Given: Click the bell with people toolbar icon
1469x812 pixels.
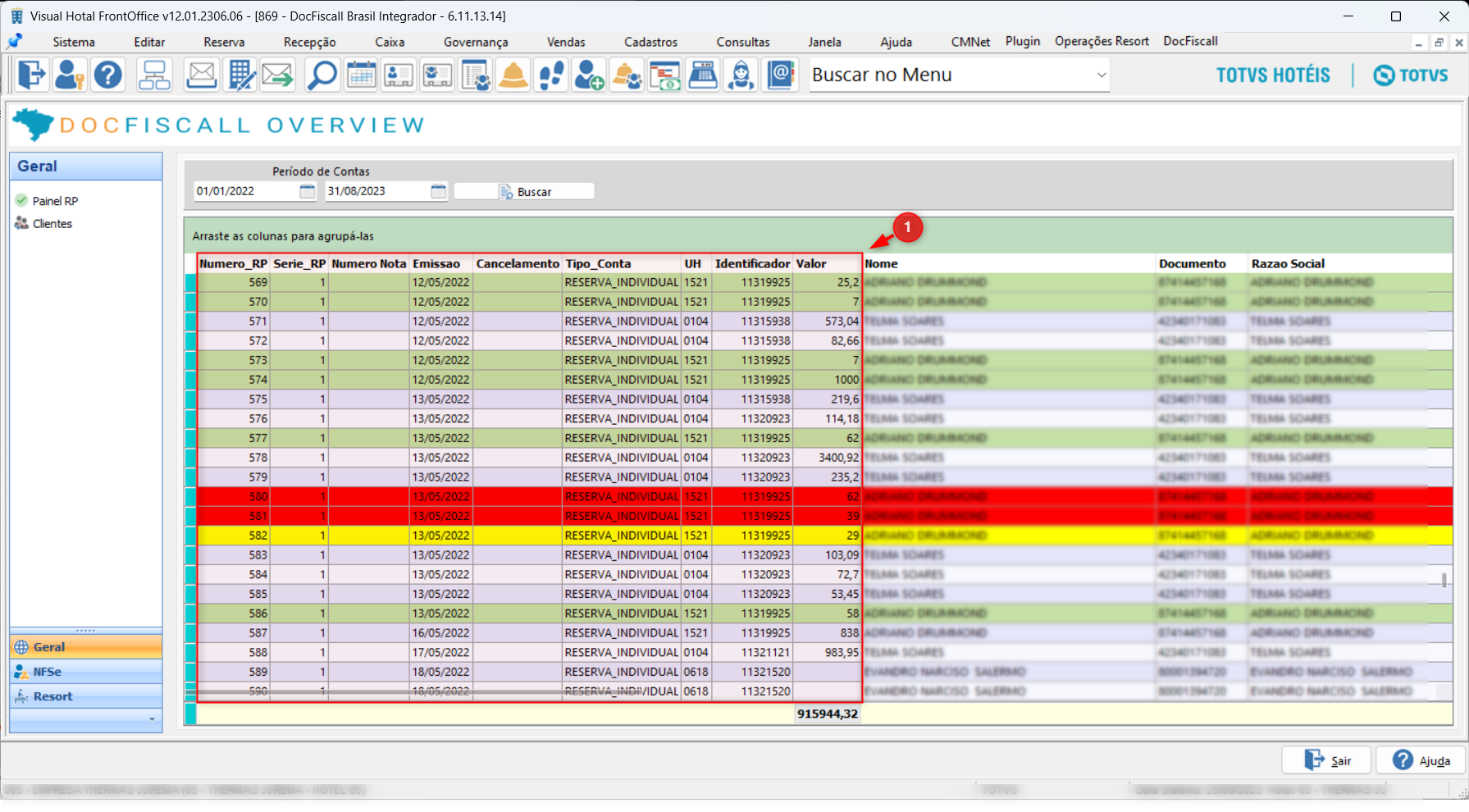Looking at the screenshot, I should [x=627, y=75].
